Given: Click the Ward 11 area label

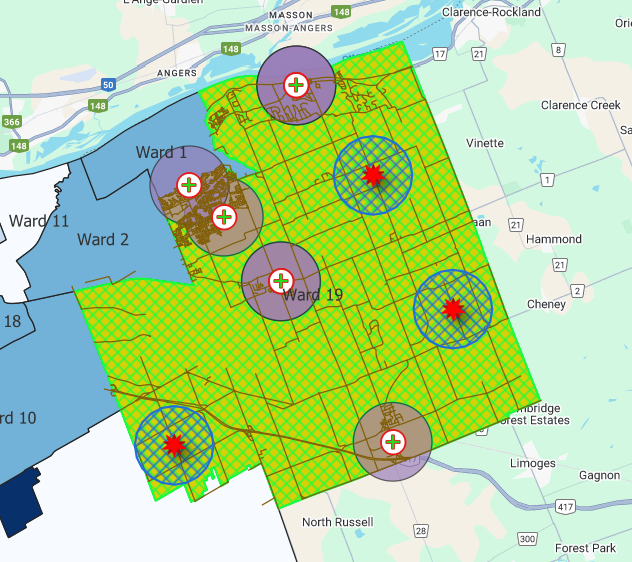Looking at the screenshot, I should point(38,220).
